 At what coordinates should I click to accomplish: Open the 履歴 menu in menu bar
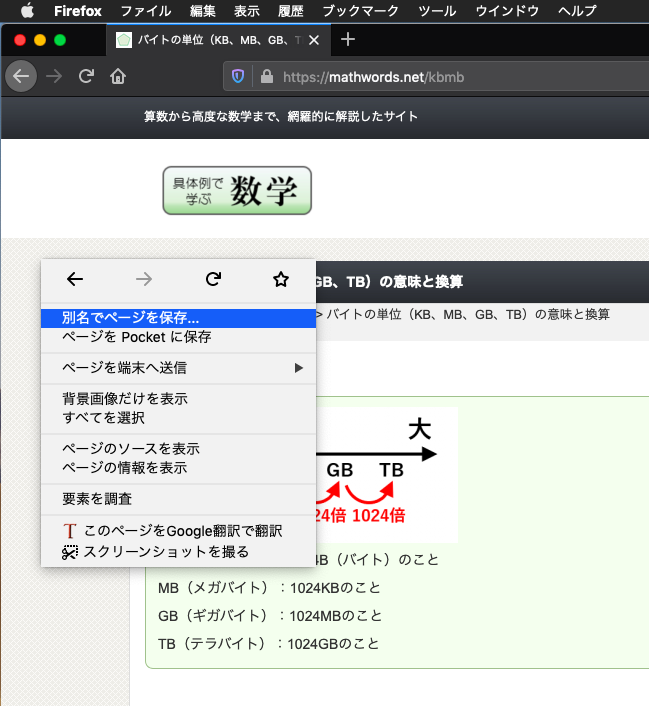[x=291, y=11]
